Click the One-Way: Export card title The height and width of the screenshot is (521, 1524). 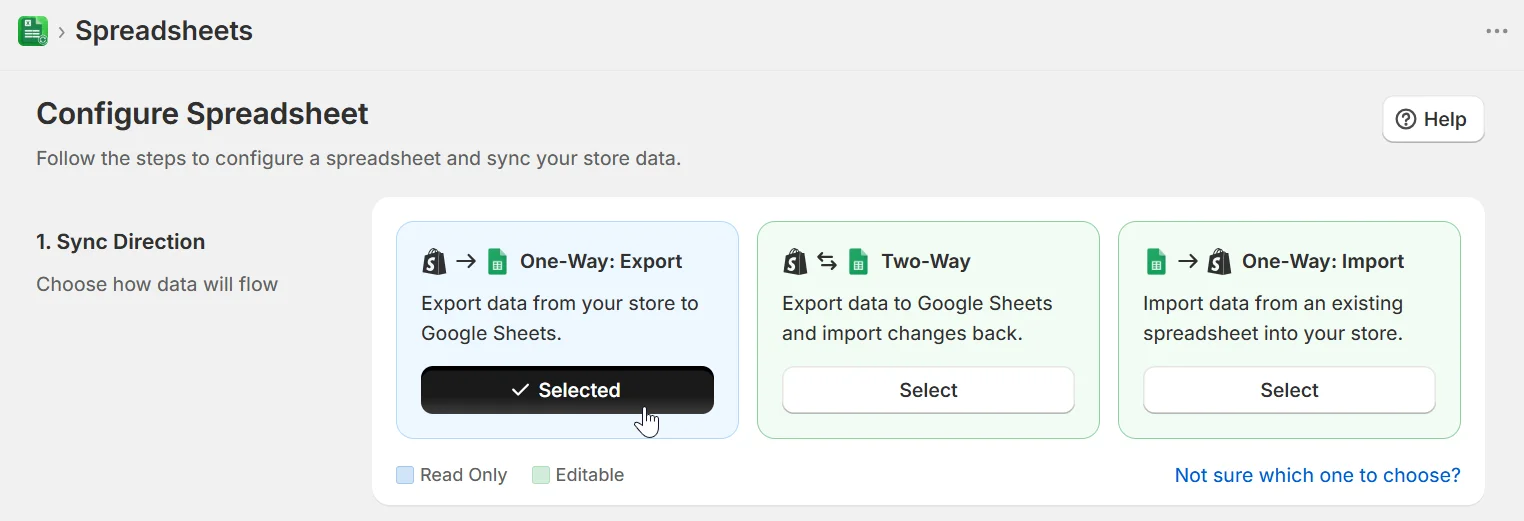[601, 262]
